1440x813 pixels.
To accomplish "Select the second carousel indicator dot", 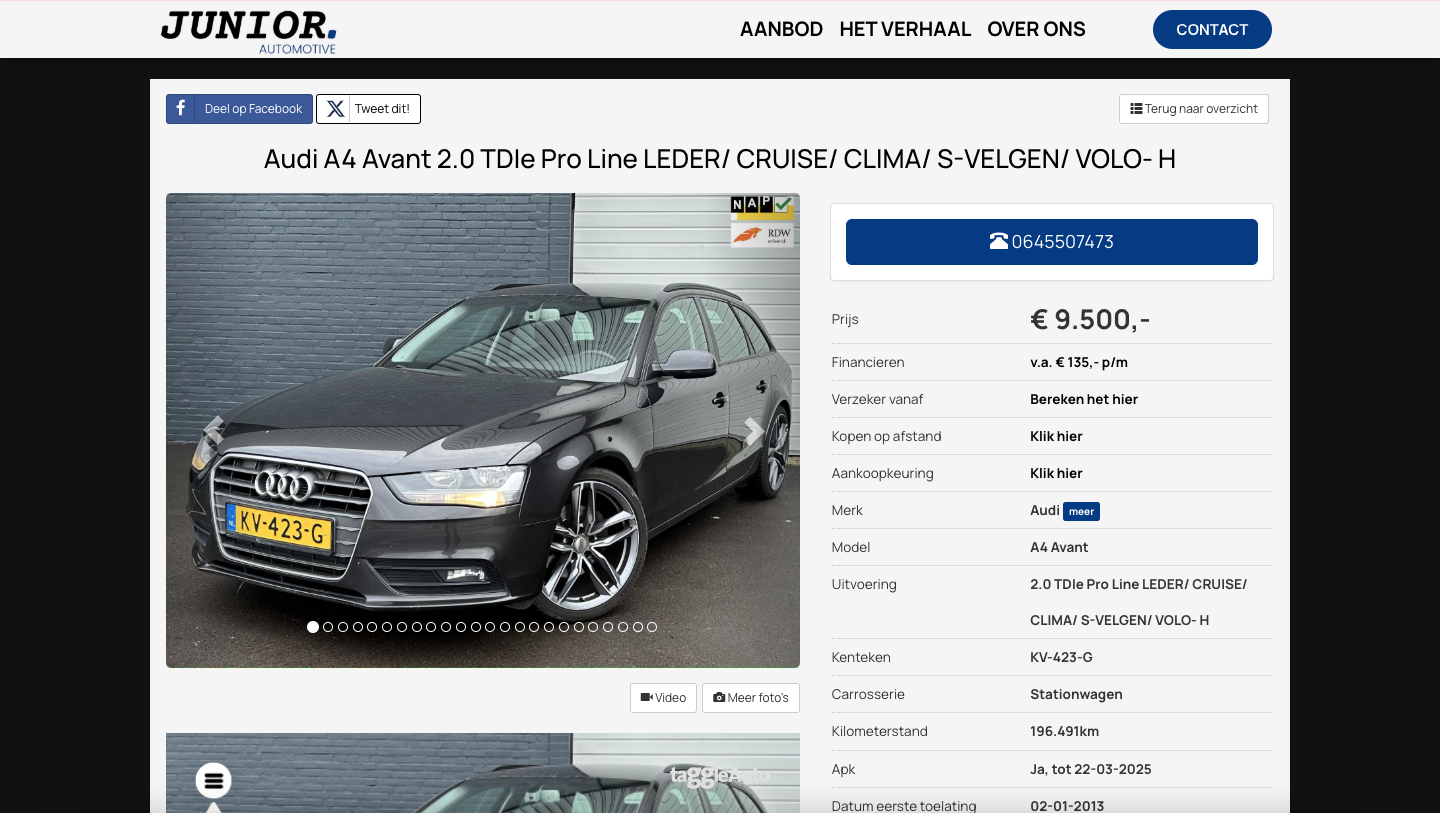I will point(328,627).
